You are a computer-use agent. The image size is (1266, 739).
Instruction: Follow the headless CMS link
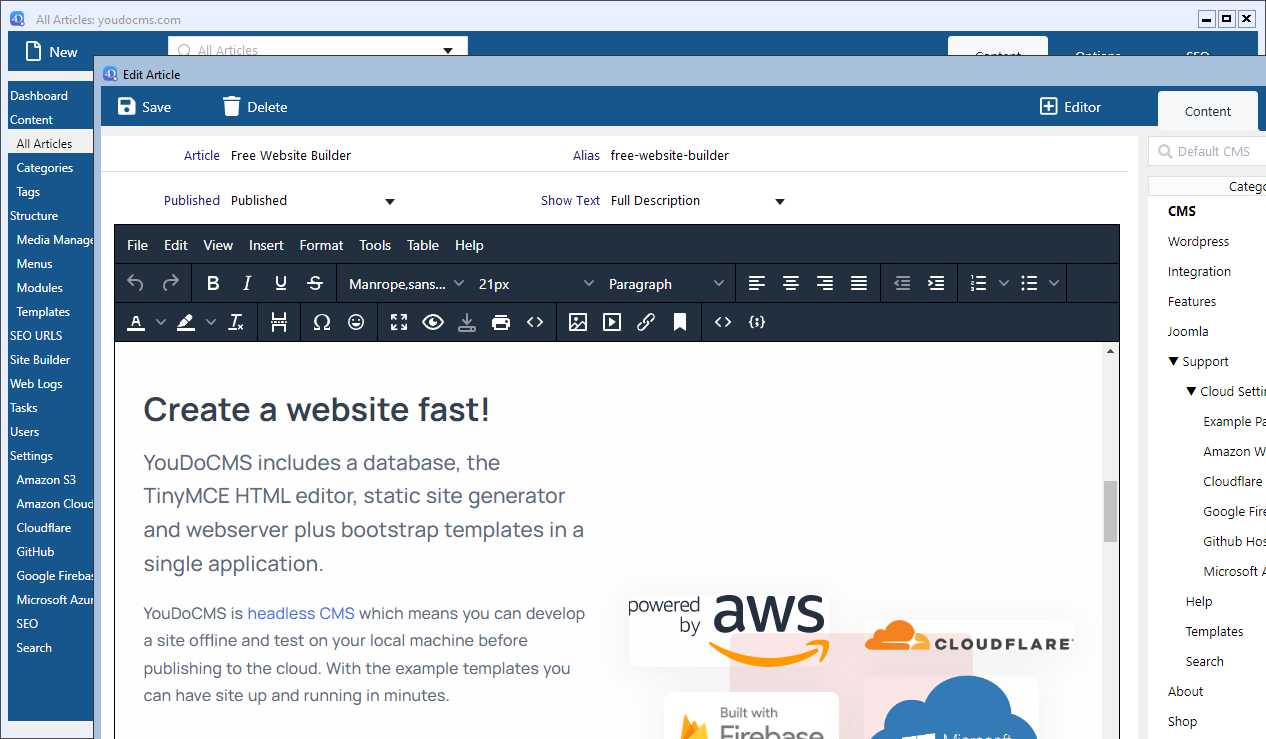point(301,613)
